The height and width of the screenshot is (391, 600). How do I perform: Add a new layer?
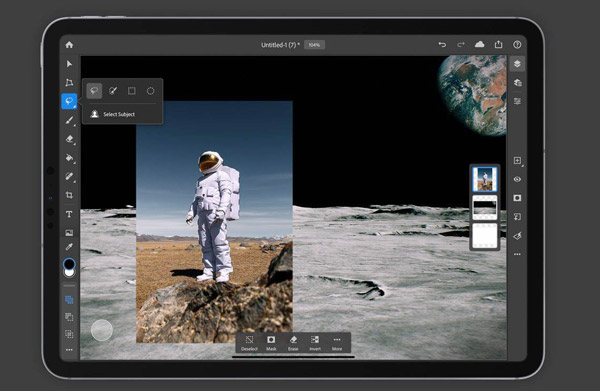point(517,160)
